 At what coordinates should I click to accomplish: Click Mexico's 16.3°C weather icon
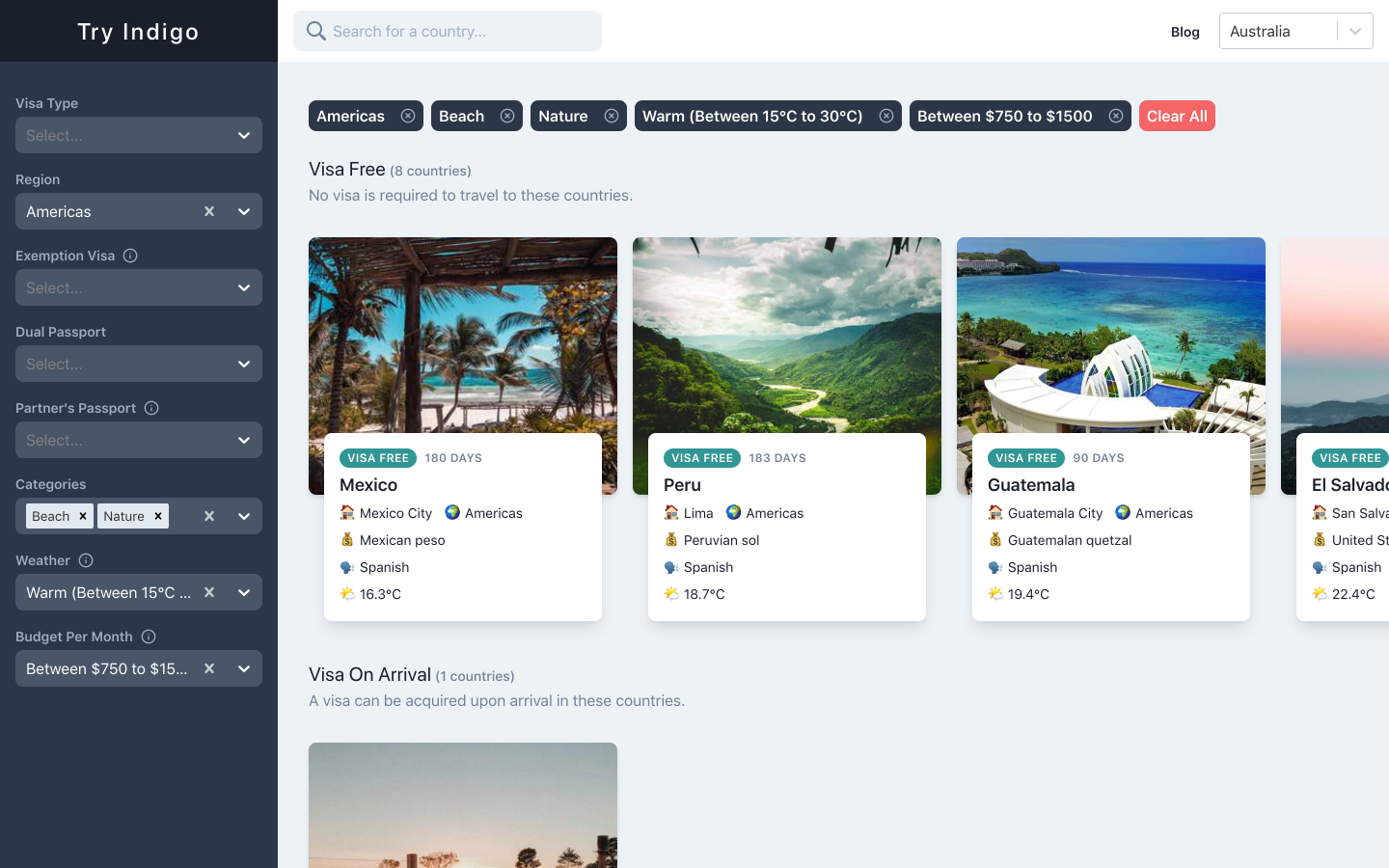point(347,593)
